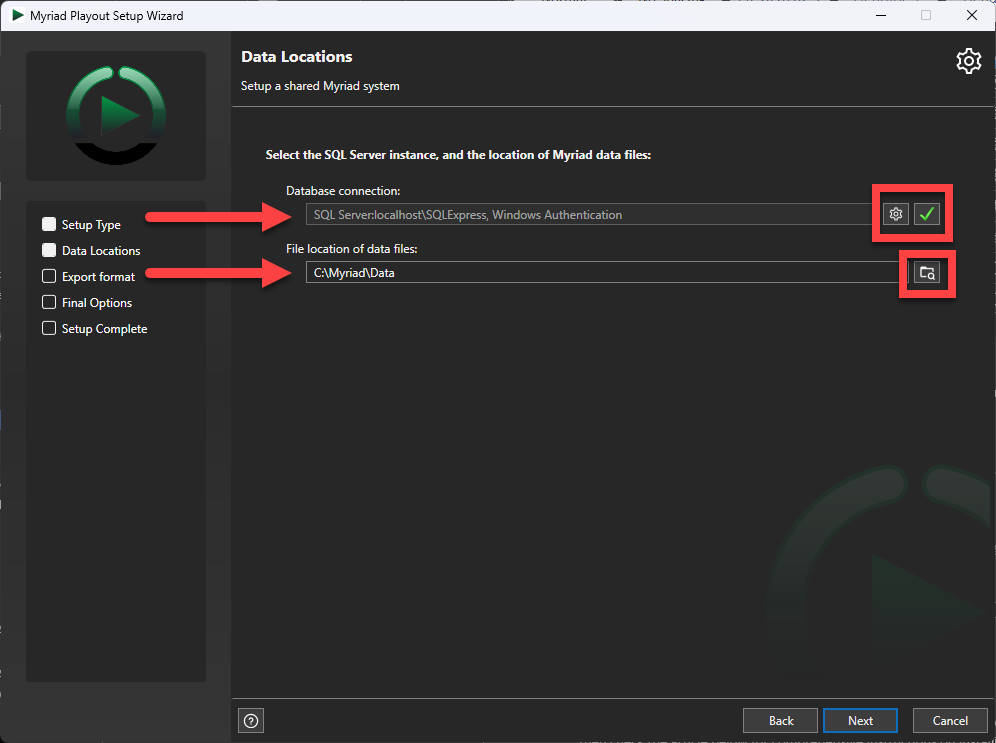Proceed with the Next button
The height and width of the screenshot is (743, 996).
[x=860, y=721]
